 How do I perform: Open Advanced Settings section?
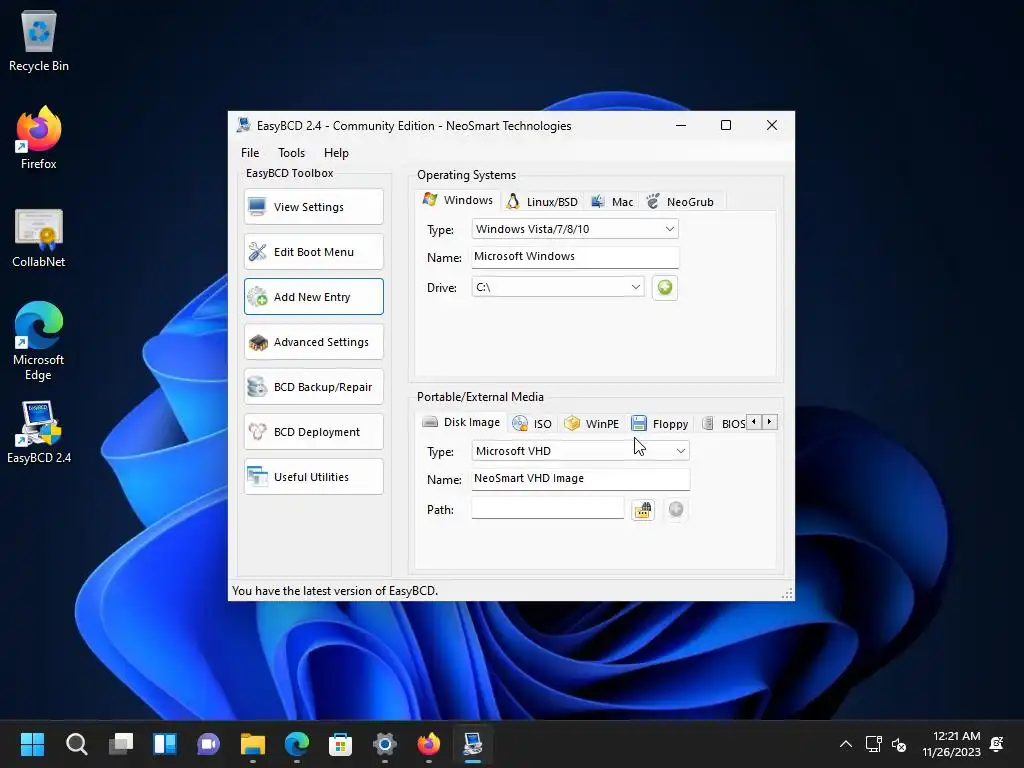click(x=313, y=342)
